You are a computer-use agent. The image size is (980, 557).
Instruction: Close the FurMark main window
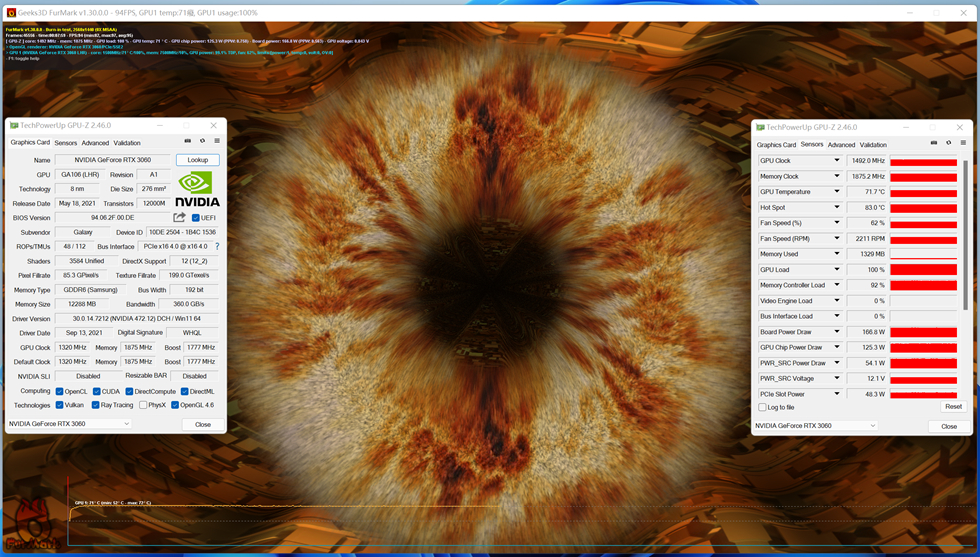point(963,13)
